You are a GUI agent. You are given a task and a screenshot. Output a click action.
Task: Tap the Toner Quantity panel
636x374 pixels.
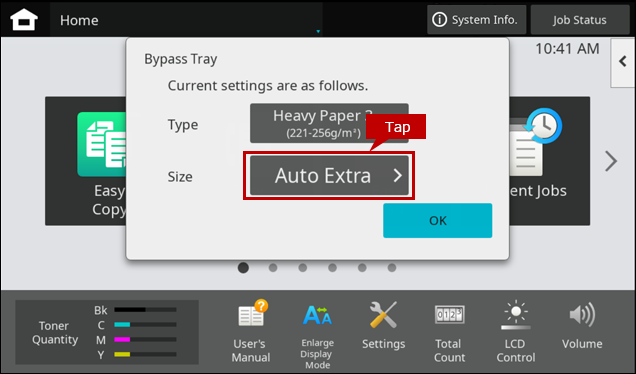[x=107, y=332]
